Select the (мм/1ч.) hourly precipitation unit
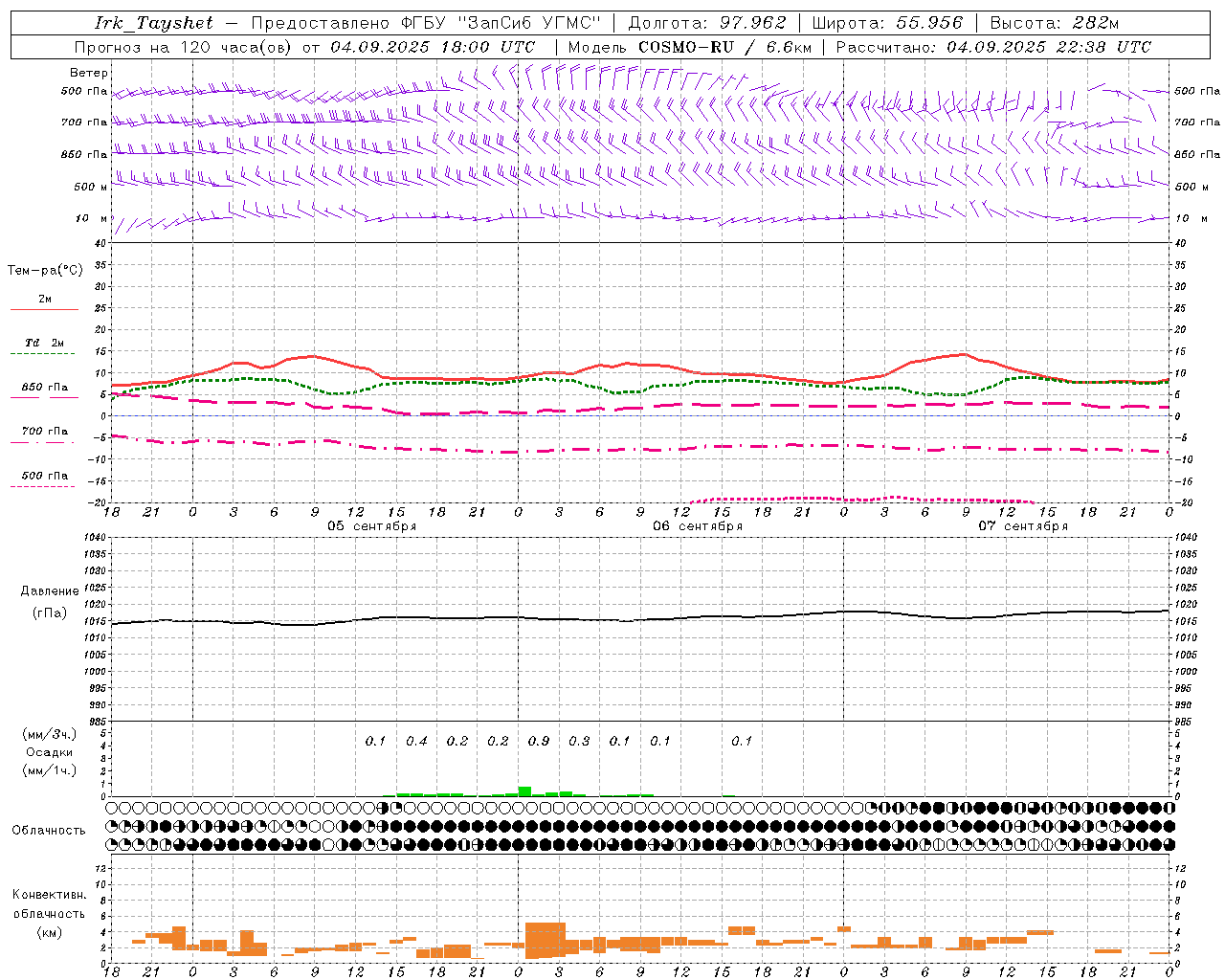 click(50, 770)
